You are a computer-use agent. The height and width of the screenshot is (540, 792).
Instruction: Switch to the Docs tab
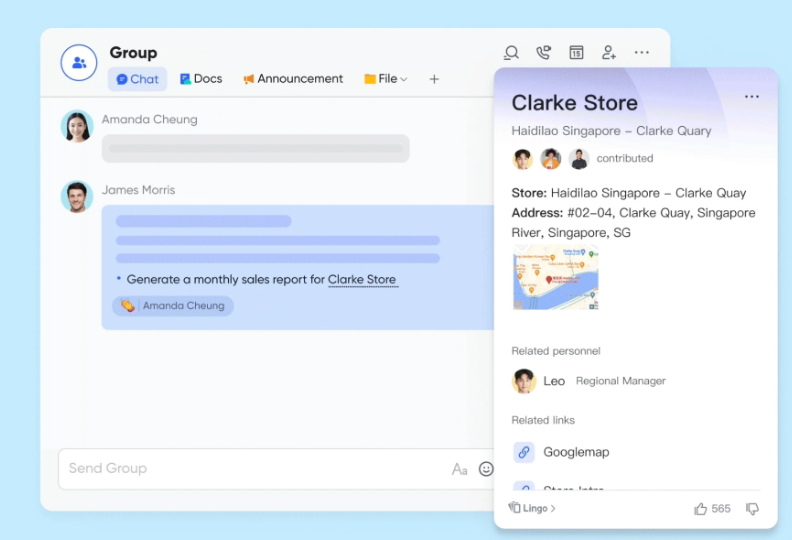click(201, 79)
